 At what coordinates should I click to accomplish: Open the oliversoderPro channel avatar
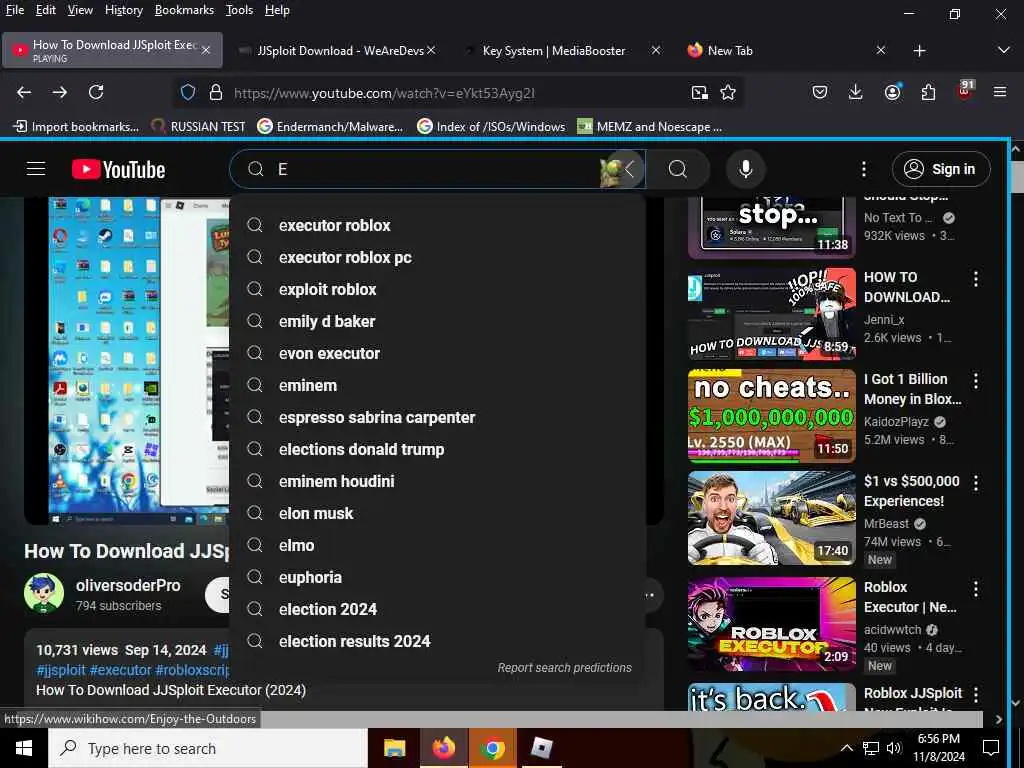pos(44,593)
